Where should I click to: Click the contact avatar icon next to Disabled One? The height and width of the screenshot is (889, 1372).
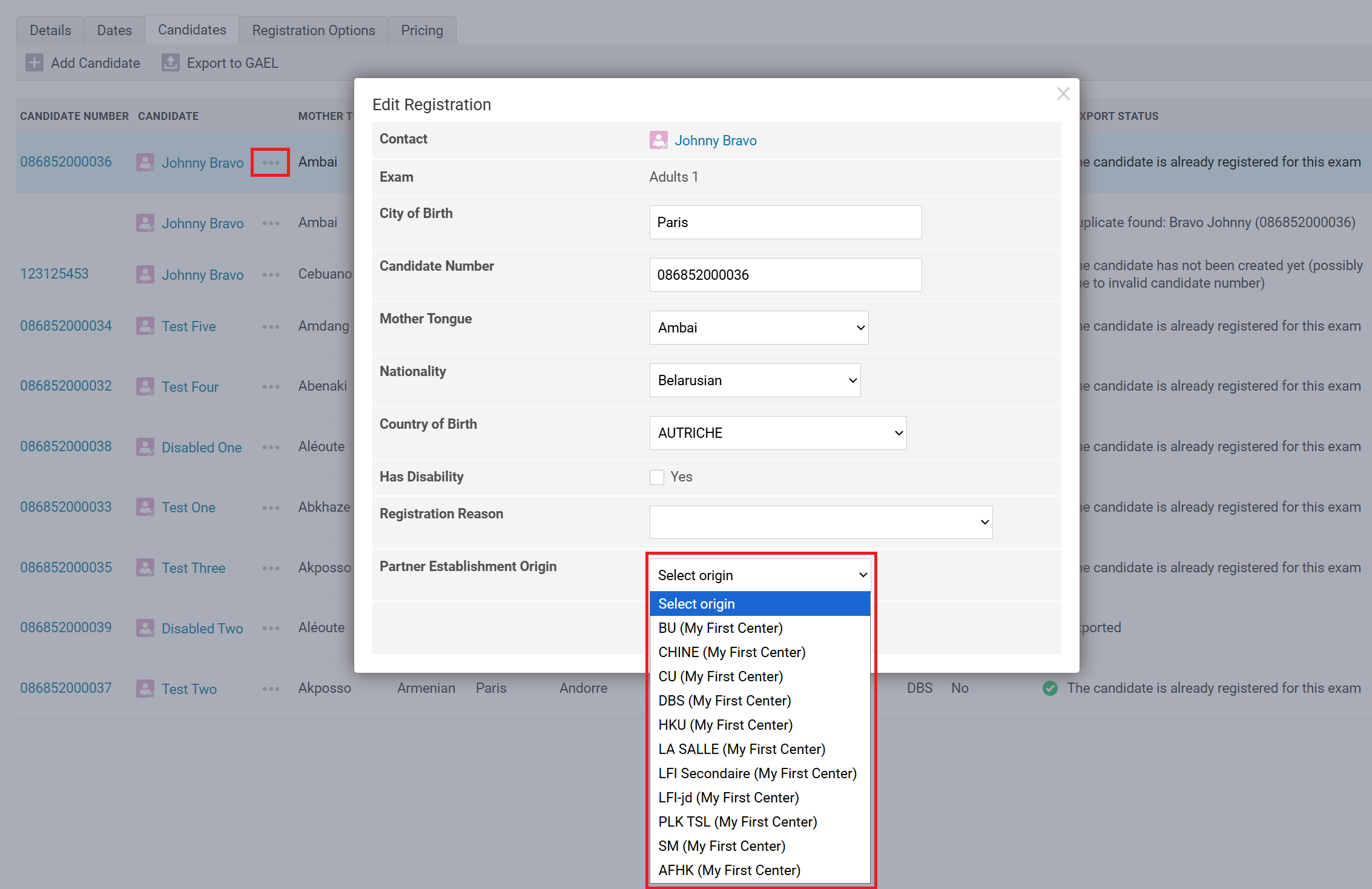pyautogui.click(x=145, y=447)
